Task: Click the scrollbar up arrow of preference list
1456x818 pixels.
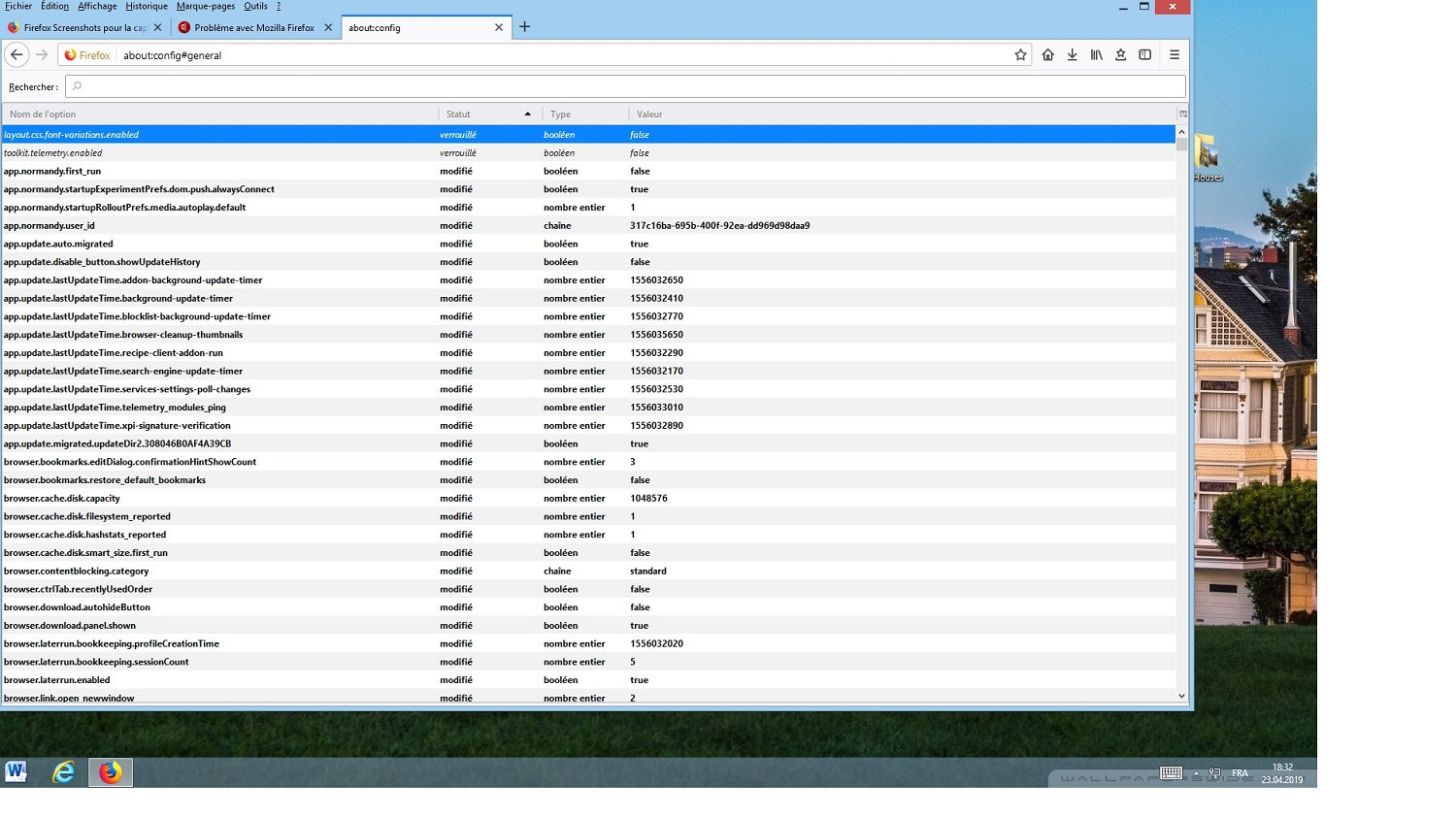Action: point(1181,132)
